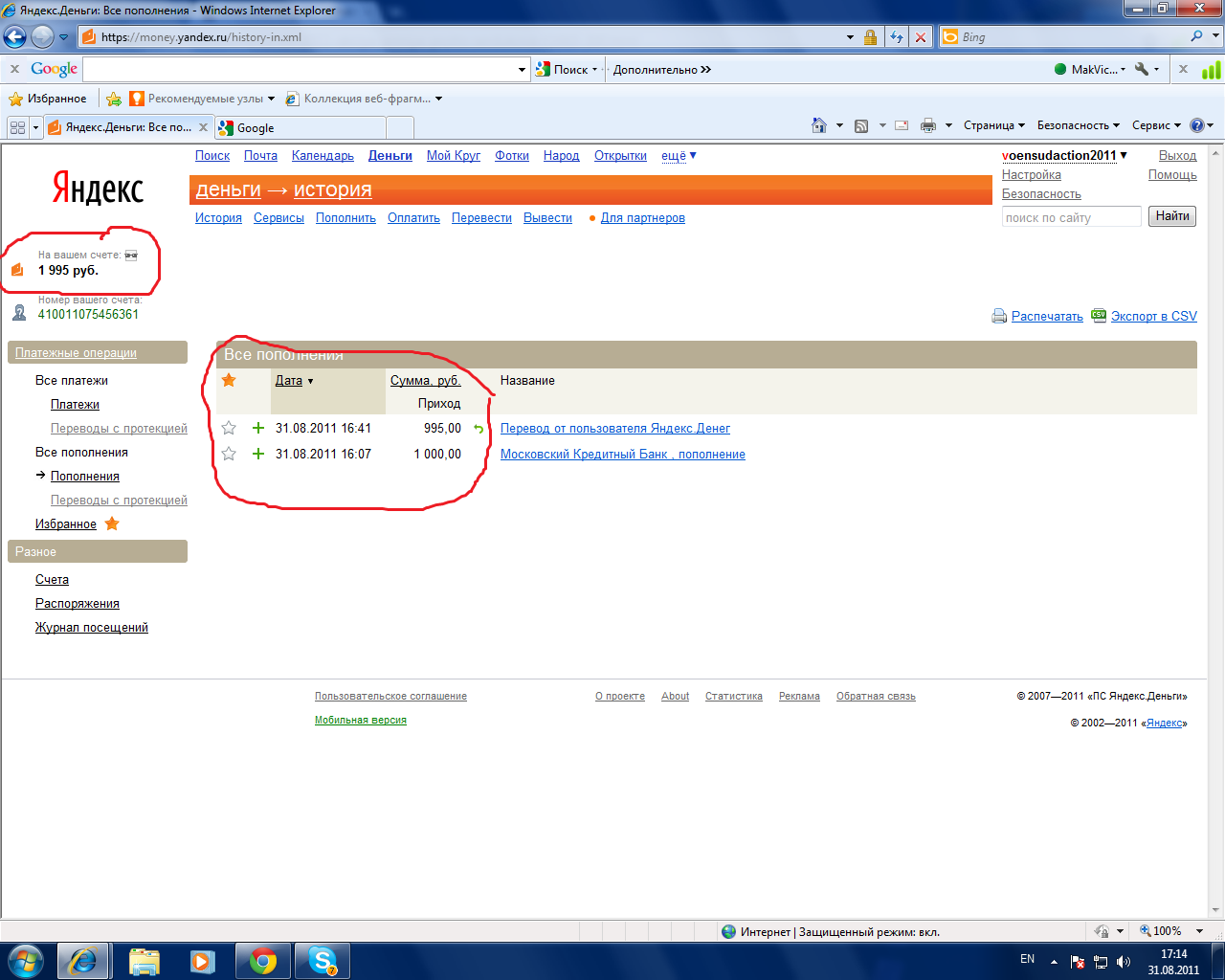
Task: Click the green bars icon on Google toolbar
Action: coord(1212,70)
